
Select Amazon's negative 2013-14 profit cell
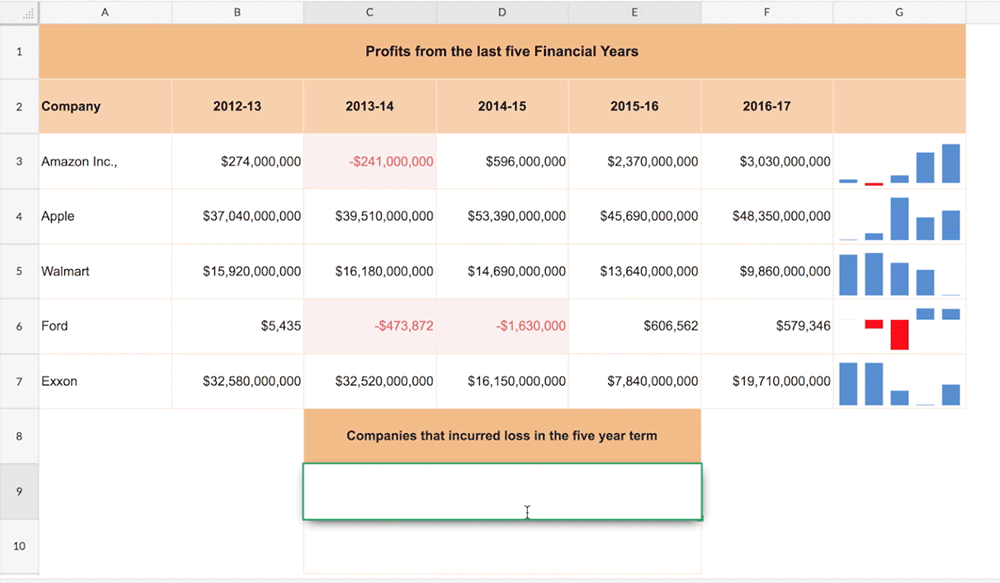[x=370, y=161]
